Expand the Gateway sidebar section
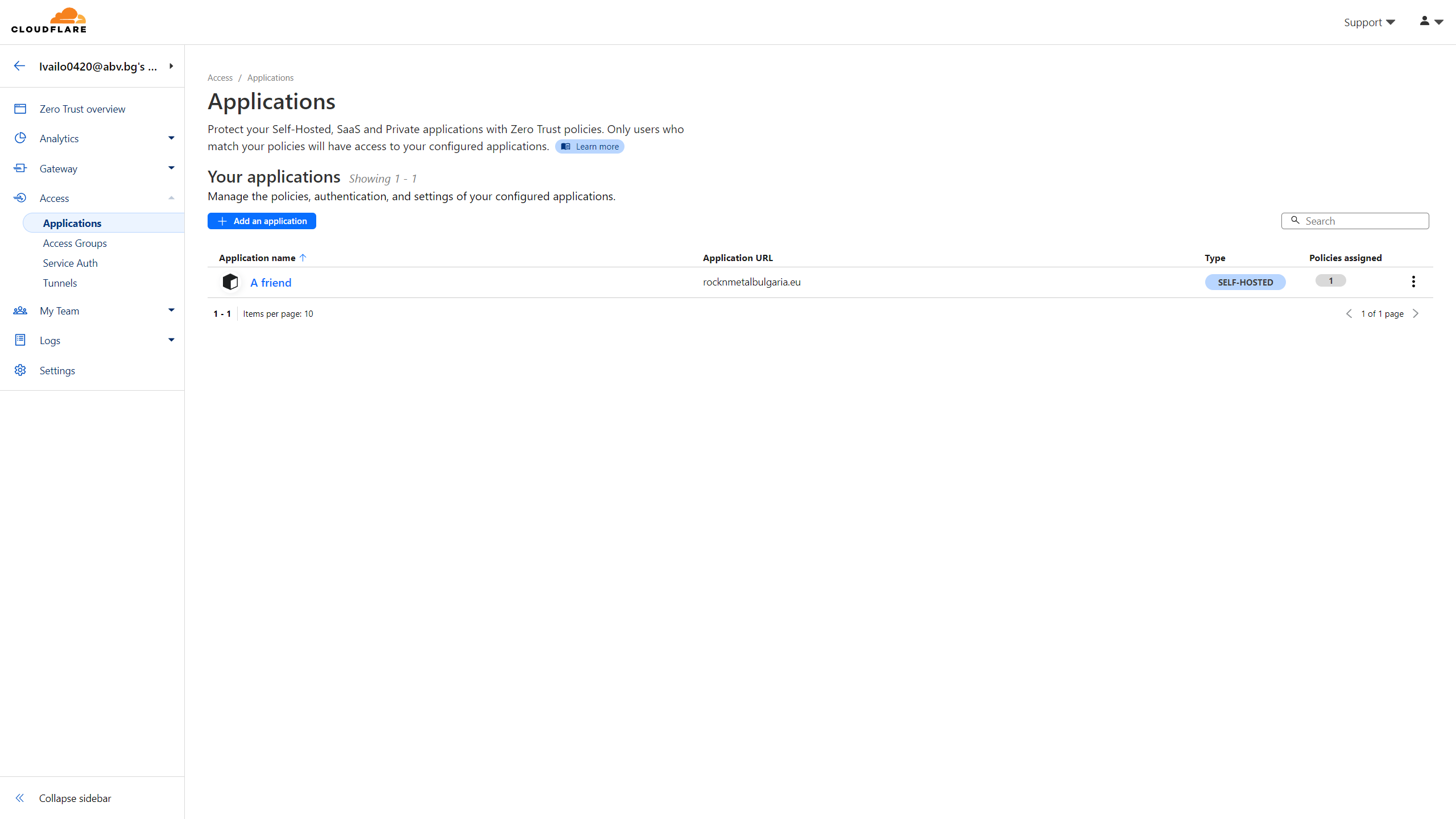This screenshot has height=819, width=1456. click(x=171, y=168)
